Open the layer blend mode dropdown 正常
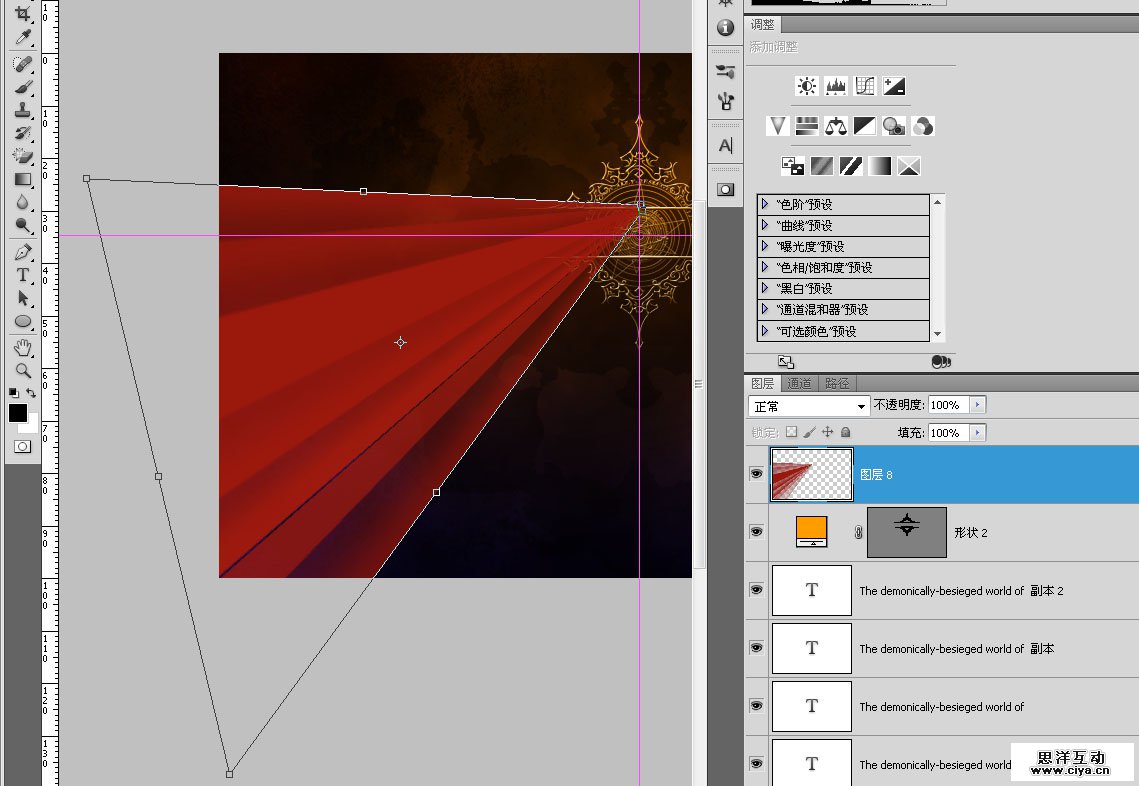This screenshot has width=1139, height=786. (809, 406)
